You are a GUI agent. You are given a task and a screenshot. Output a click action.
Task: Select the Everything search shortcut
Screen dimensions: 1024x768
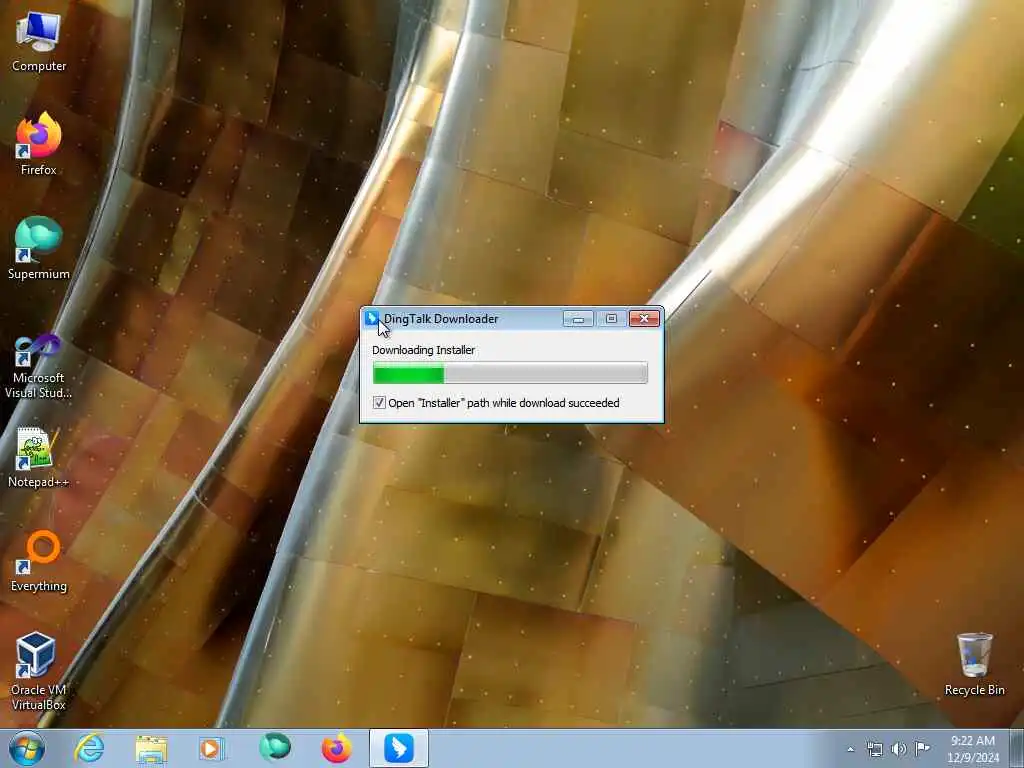(x=39, y=562)
